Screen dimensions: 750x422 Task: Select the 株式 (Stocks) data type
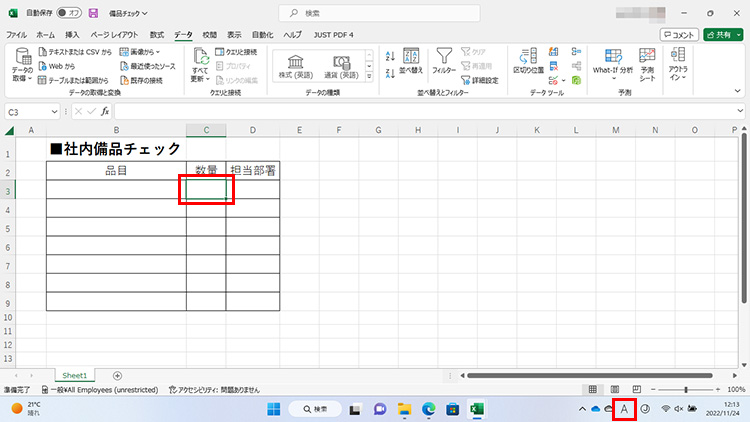[297, 66]
